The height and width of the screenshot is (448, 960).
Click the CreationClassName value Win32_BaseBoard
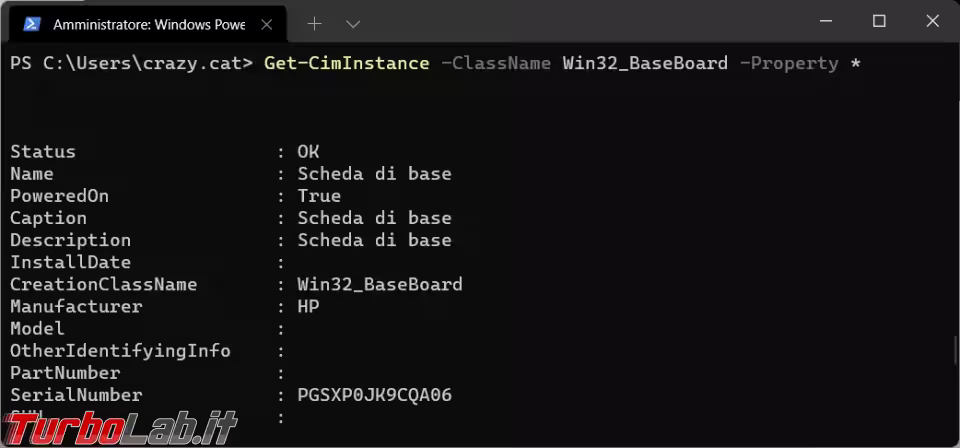click(380, 284)
